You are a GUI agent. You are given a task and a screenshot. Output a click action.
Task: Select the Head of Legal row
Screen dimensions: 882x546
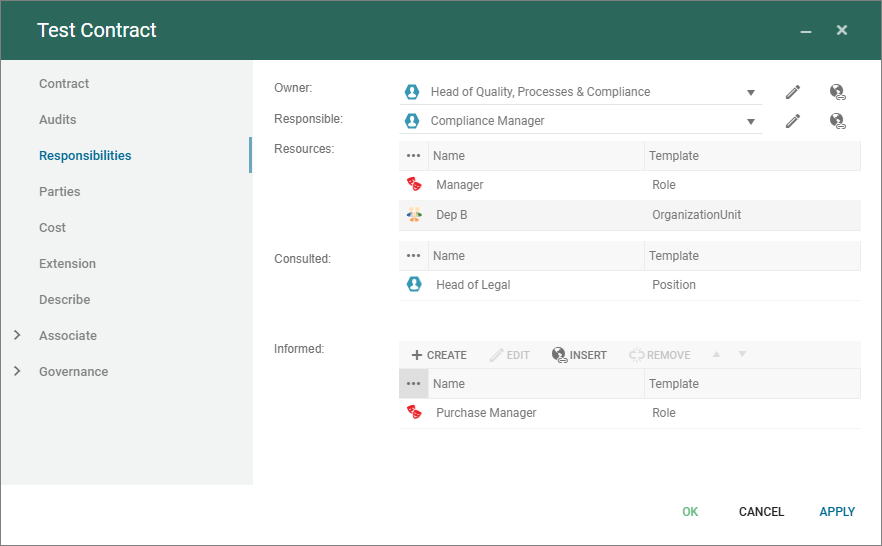[x=473, y=285]
